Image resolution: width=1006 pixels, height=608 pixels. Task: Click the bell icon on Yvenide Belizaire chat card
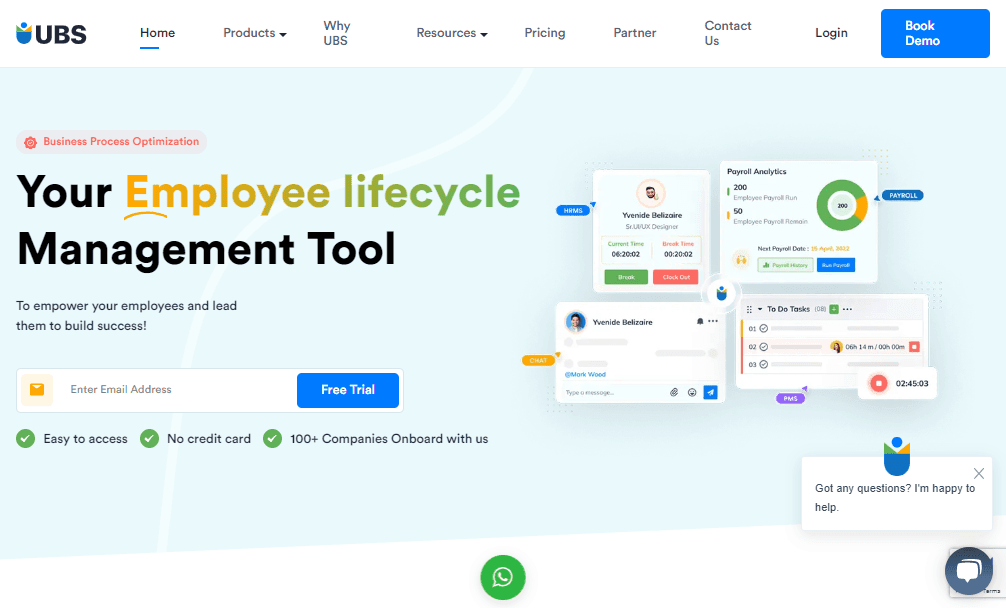pyautogui.click(x=700, y=321)
